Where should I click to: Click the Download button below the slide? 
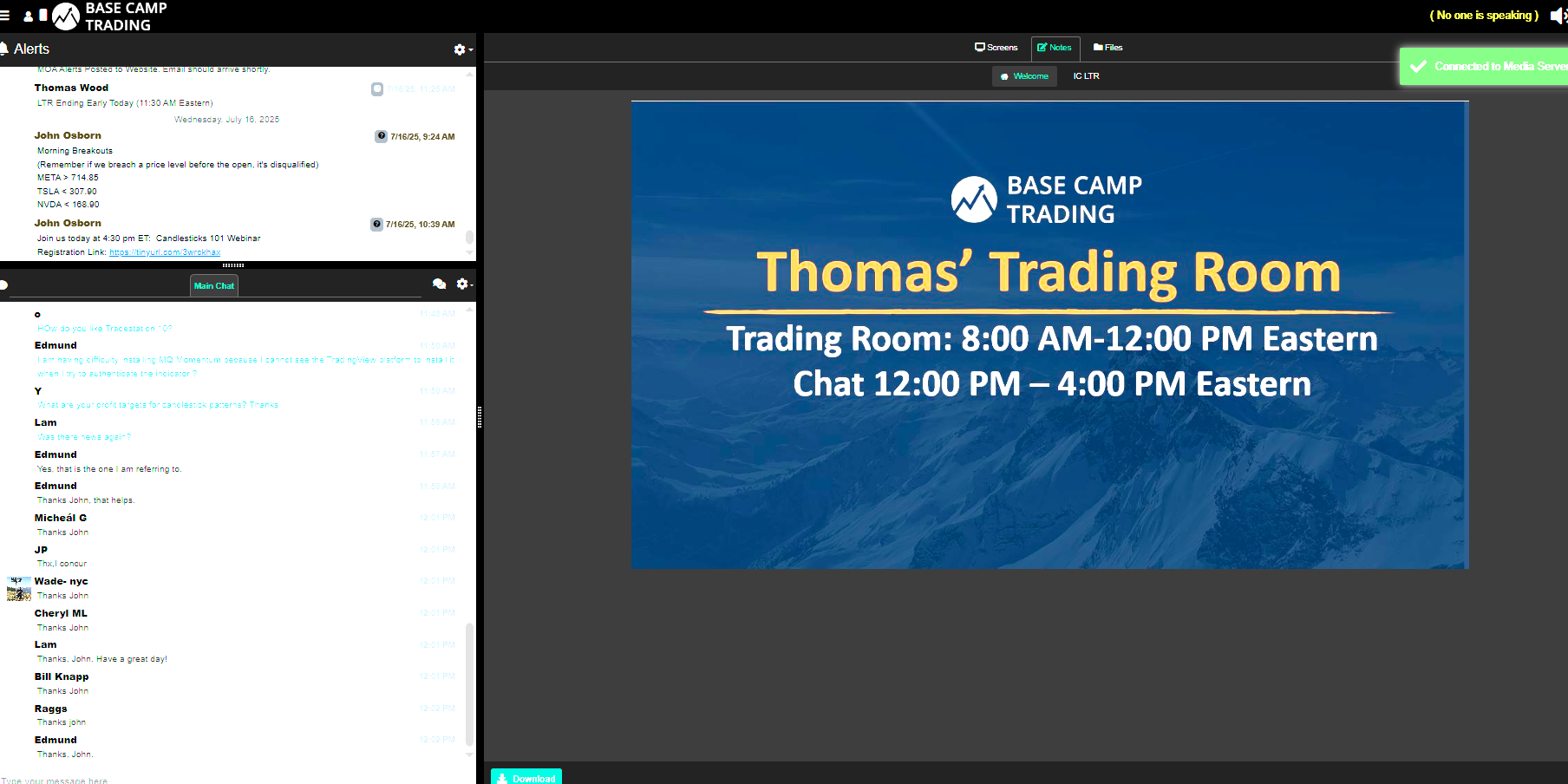[x=526, y=777]
